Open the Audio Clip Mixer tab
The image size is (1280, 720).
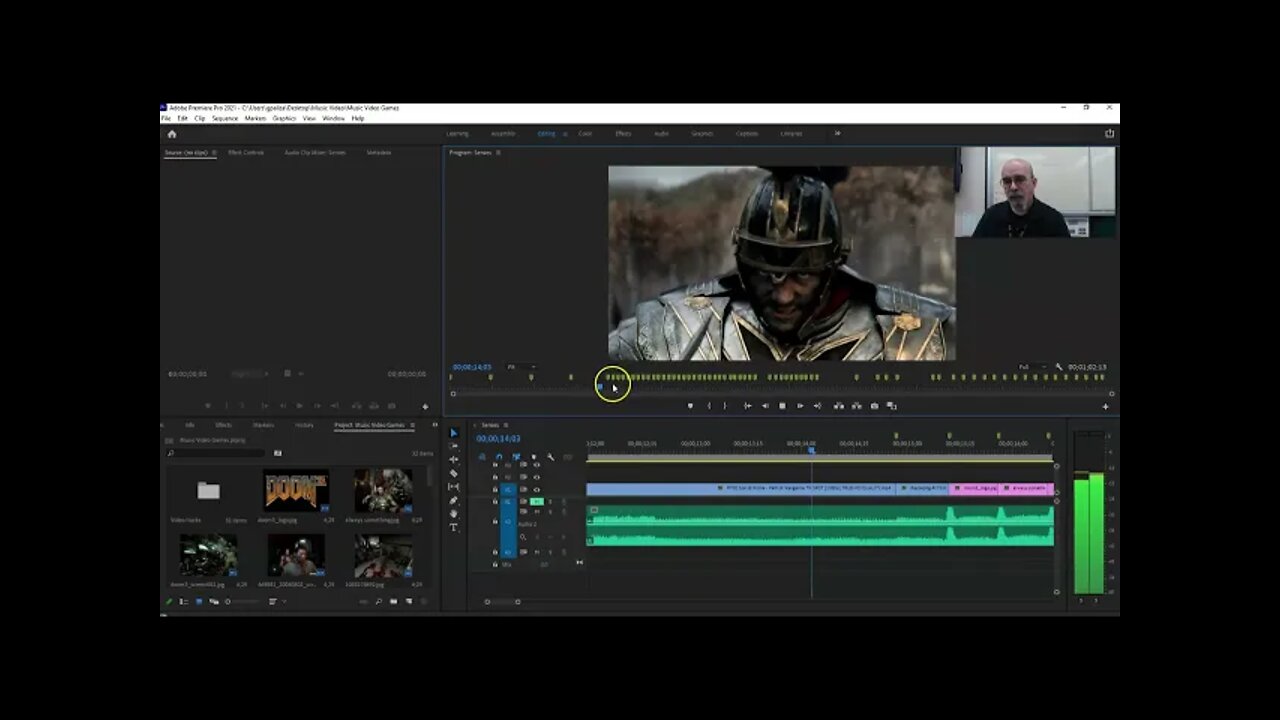tap(315, 152)
